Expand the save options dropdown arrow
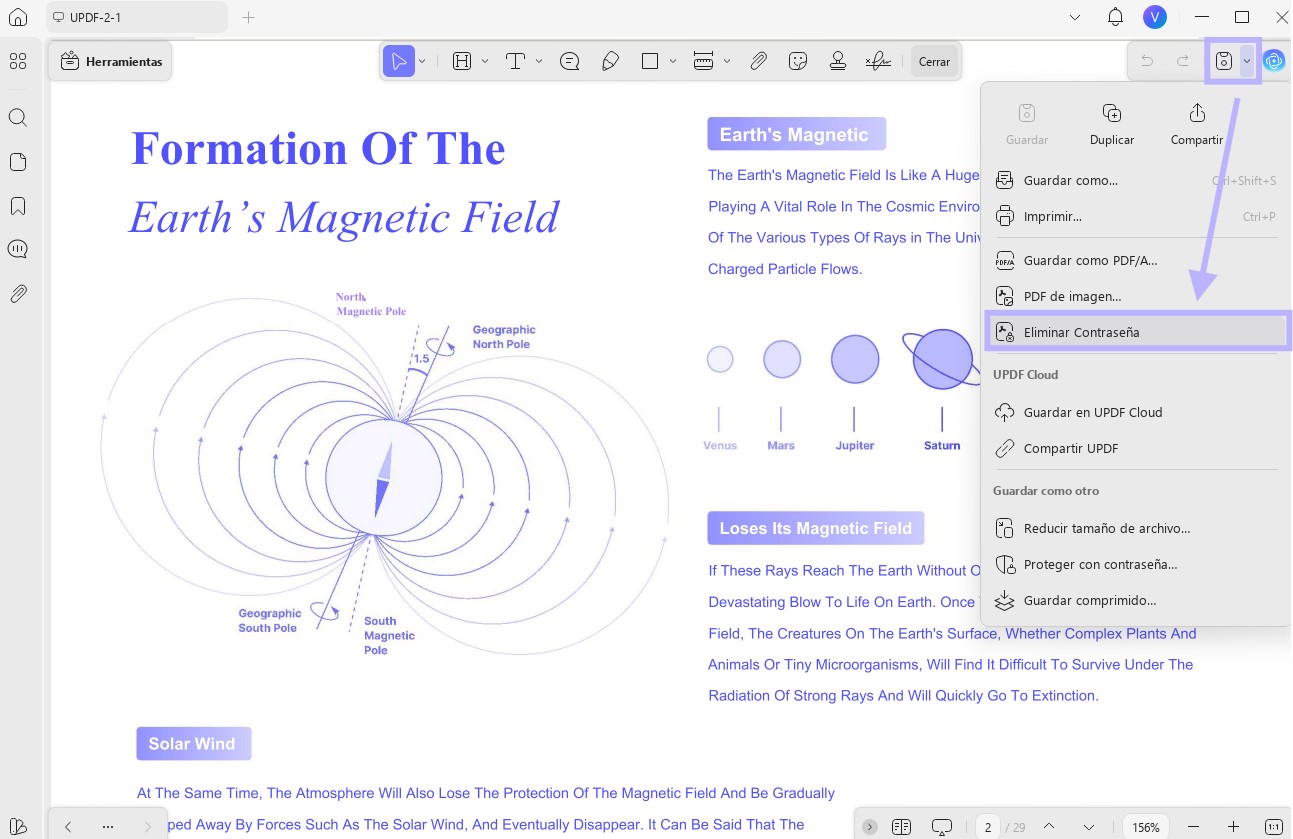The image size is (1293, 839). pos(1247,61)
